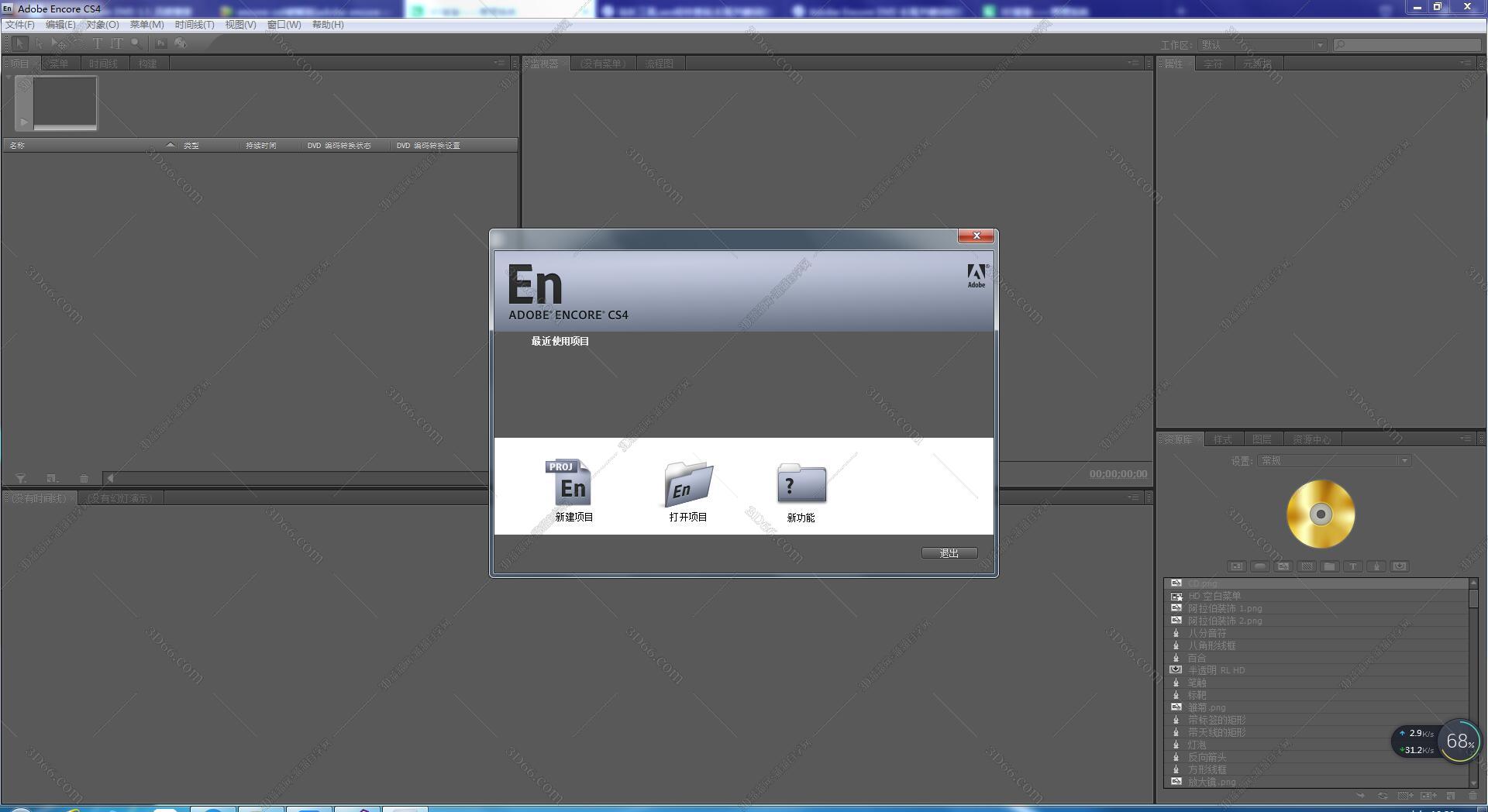1488x812 pixels.
Task: Activate the zoom tool
Action: point(136,44)
